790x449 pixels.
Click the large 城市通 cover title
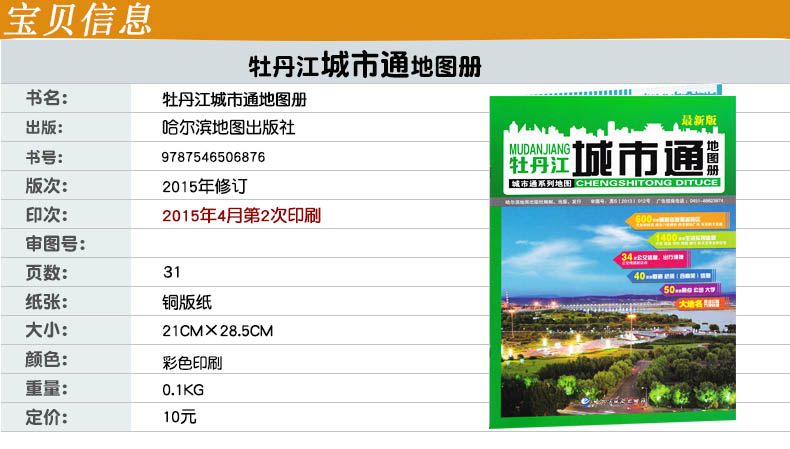639,159
